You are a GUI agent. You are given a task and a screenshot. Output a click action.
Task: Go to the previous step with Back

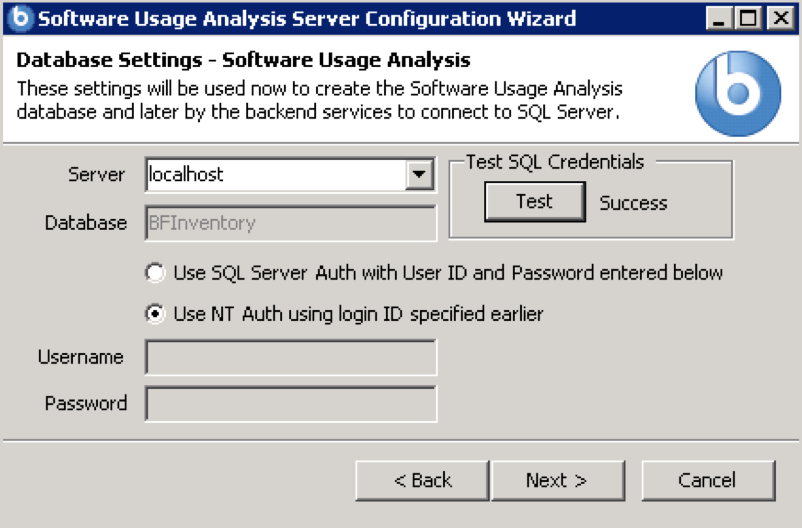422,481
